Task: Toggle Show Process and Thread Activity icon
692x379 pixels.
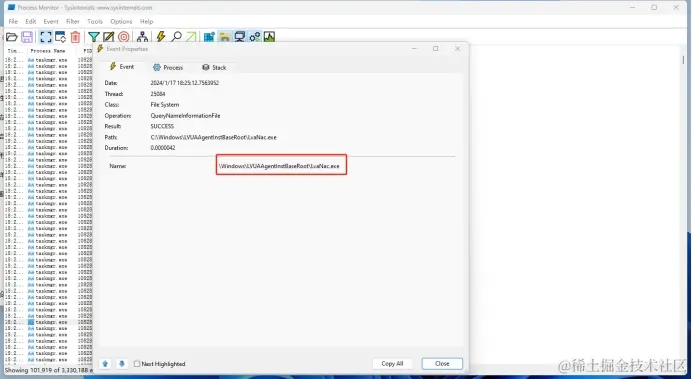Action: pyautogui.click(x=255, y=37)
